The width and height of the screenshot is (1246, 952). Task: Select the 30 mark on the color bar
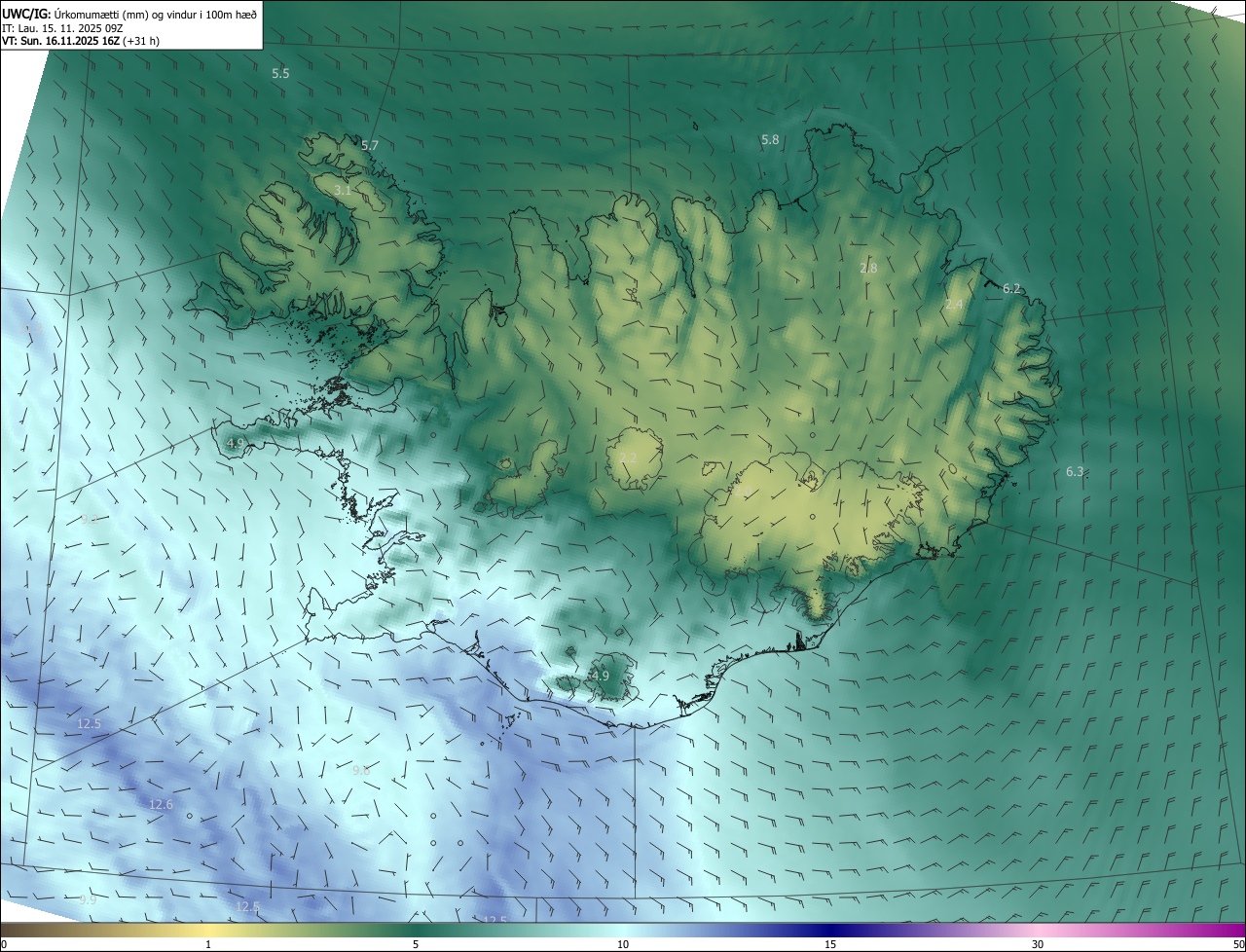click(1038, 944)
